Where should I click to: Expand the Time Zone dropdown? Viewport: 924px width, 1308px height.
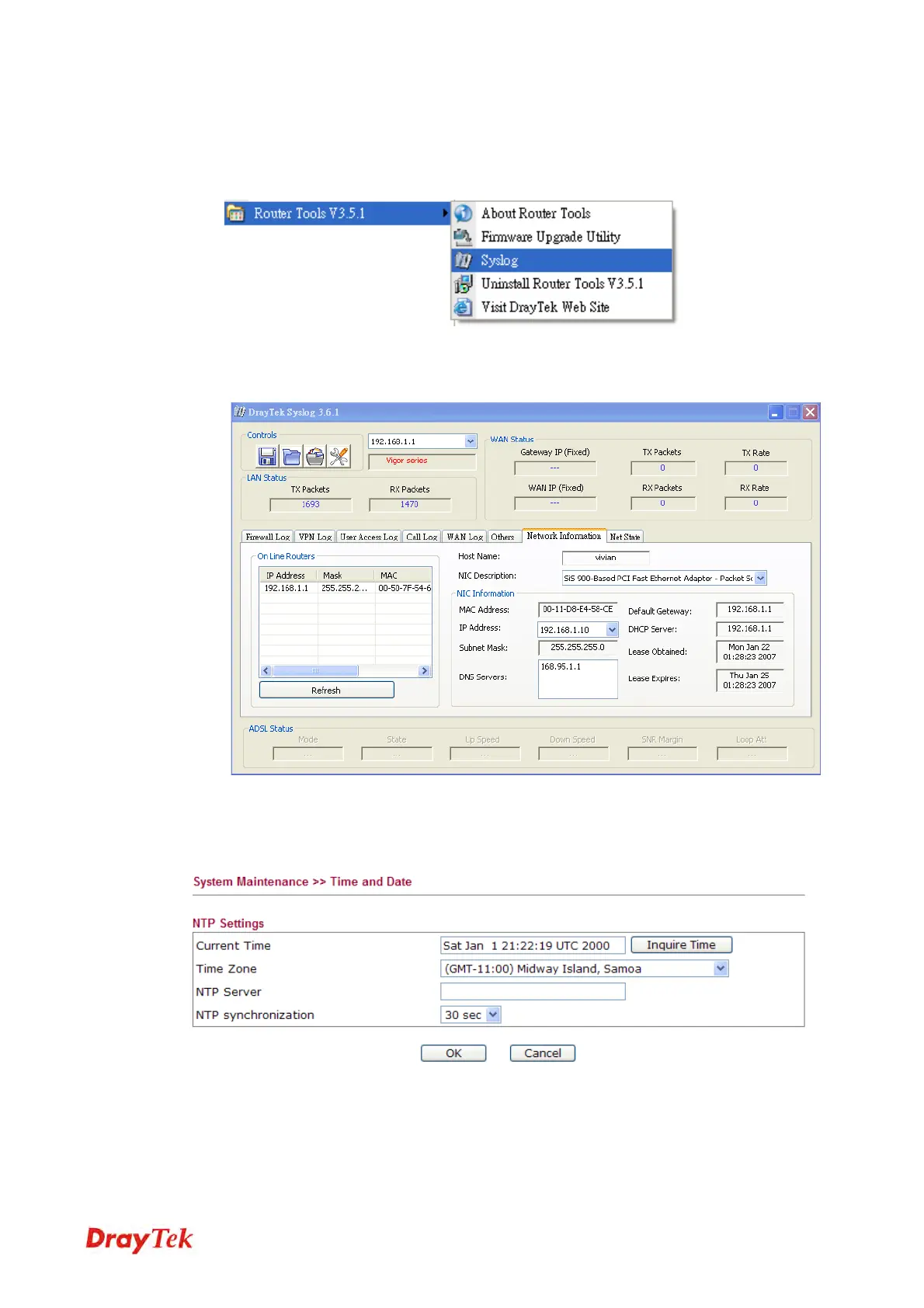pos(721,969)
